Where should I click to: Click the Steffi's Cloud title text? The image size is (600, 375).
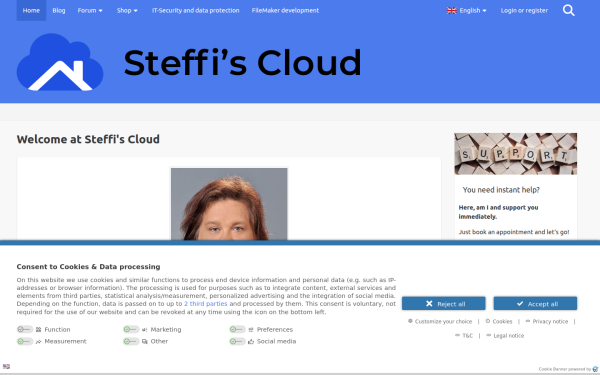243,62
